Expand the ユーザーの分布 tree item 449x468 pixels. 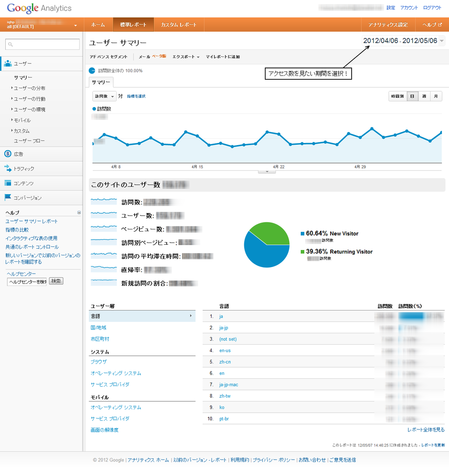click(29, 88)
